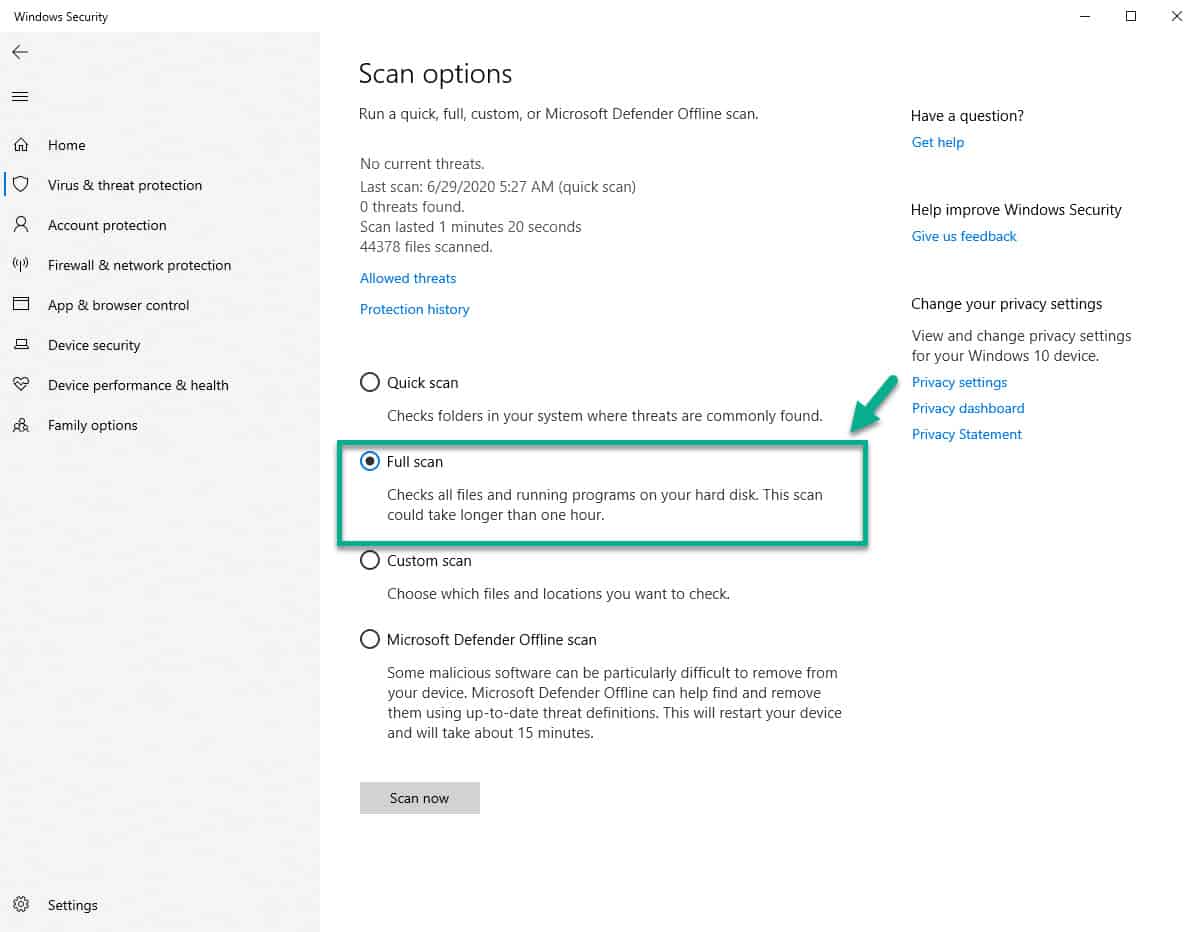Viewport: 1200px width, 932px height.
Task: Click the Firewall & network protection antenna icon
Action: [x=21, y=265]
